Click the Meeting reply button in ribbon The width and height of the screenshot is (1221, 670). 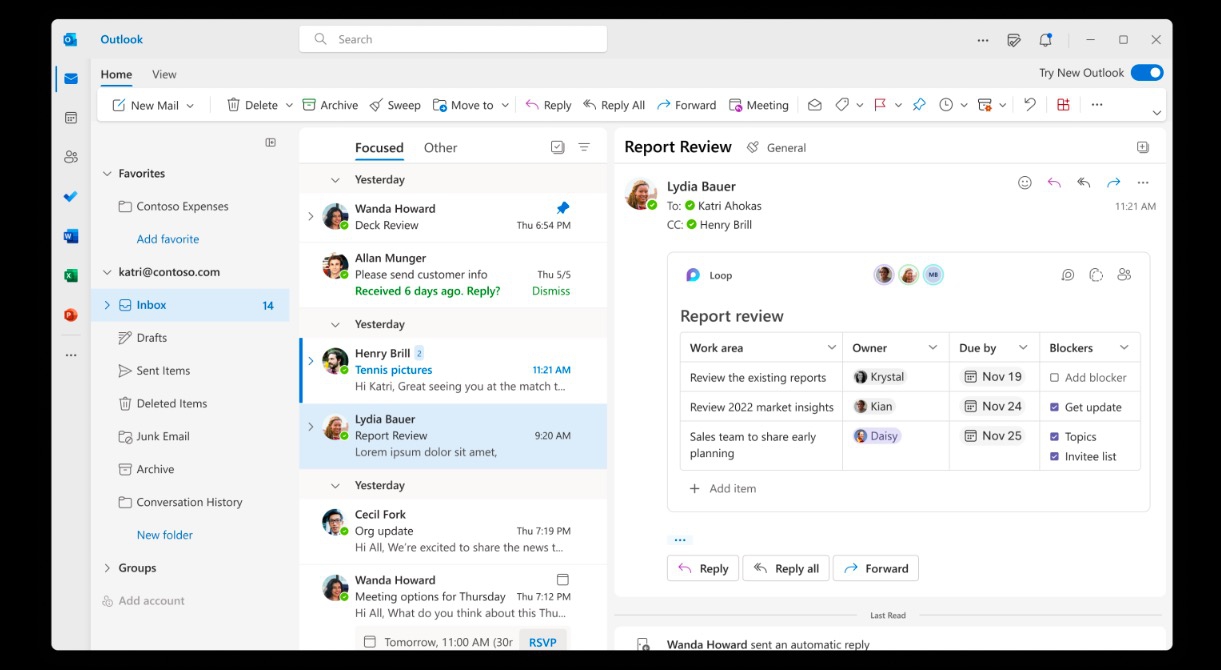pyautogui.click(x=758, y=105)
